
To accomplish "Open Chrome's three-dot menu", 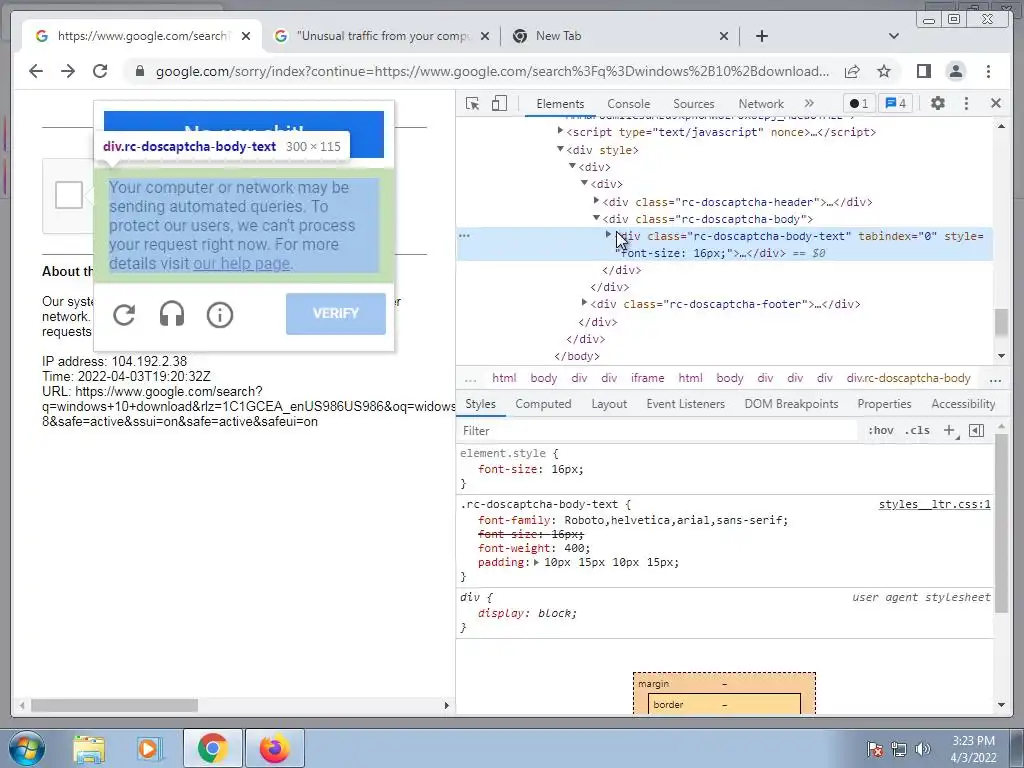I will click(988, 71).
